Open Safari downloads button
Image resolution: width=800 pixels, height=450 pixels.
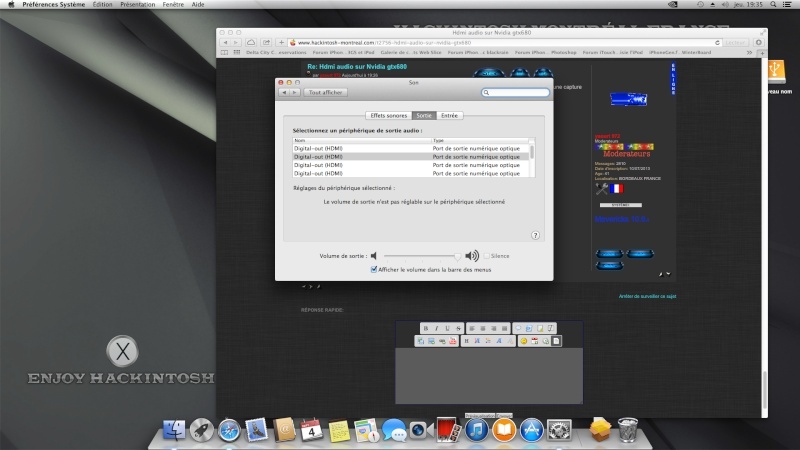point(759,42)
